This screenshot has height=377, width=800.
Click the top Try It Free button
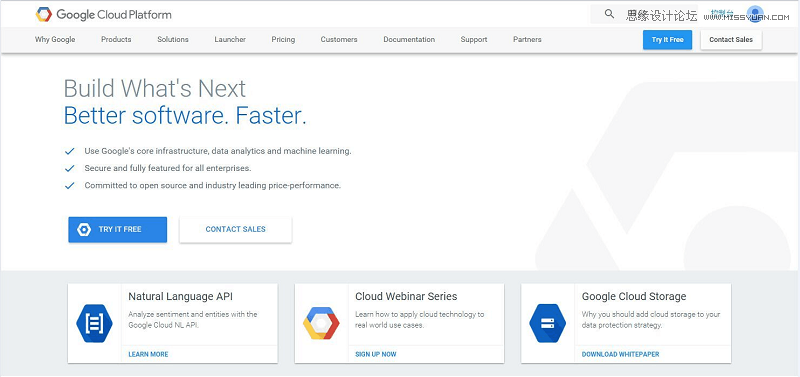point(667,40)
